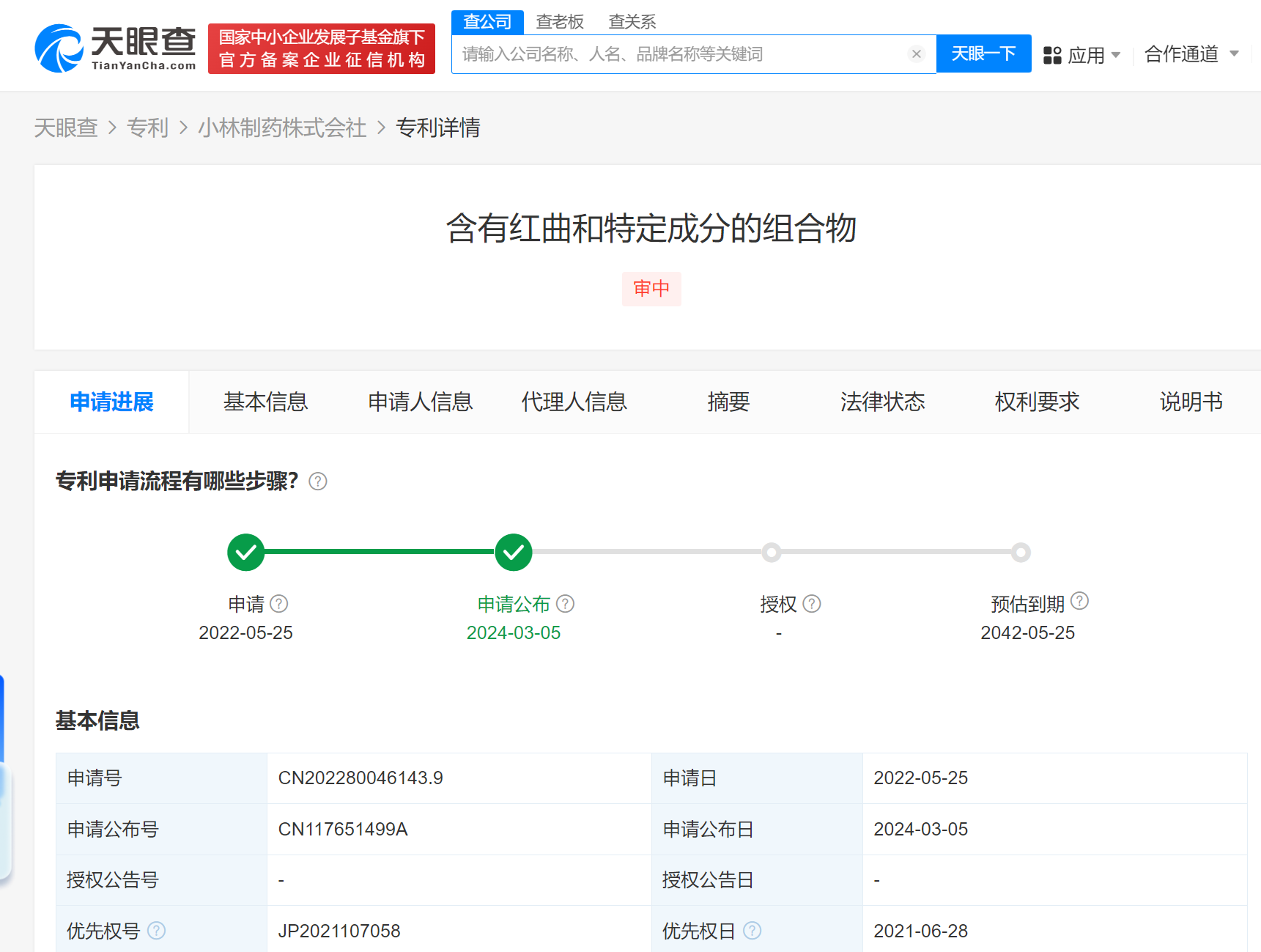
Task: Select priority date 2021-06-28
Action: point(921,931)
